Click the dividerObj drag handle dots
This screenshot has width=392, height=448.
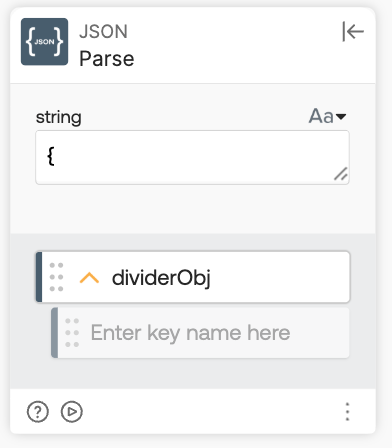click(x=56, y=277)
